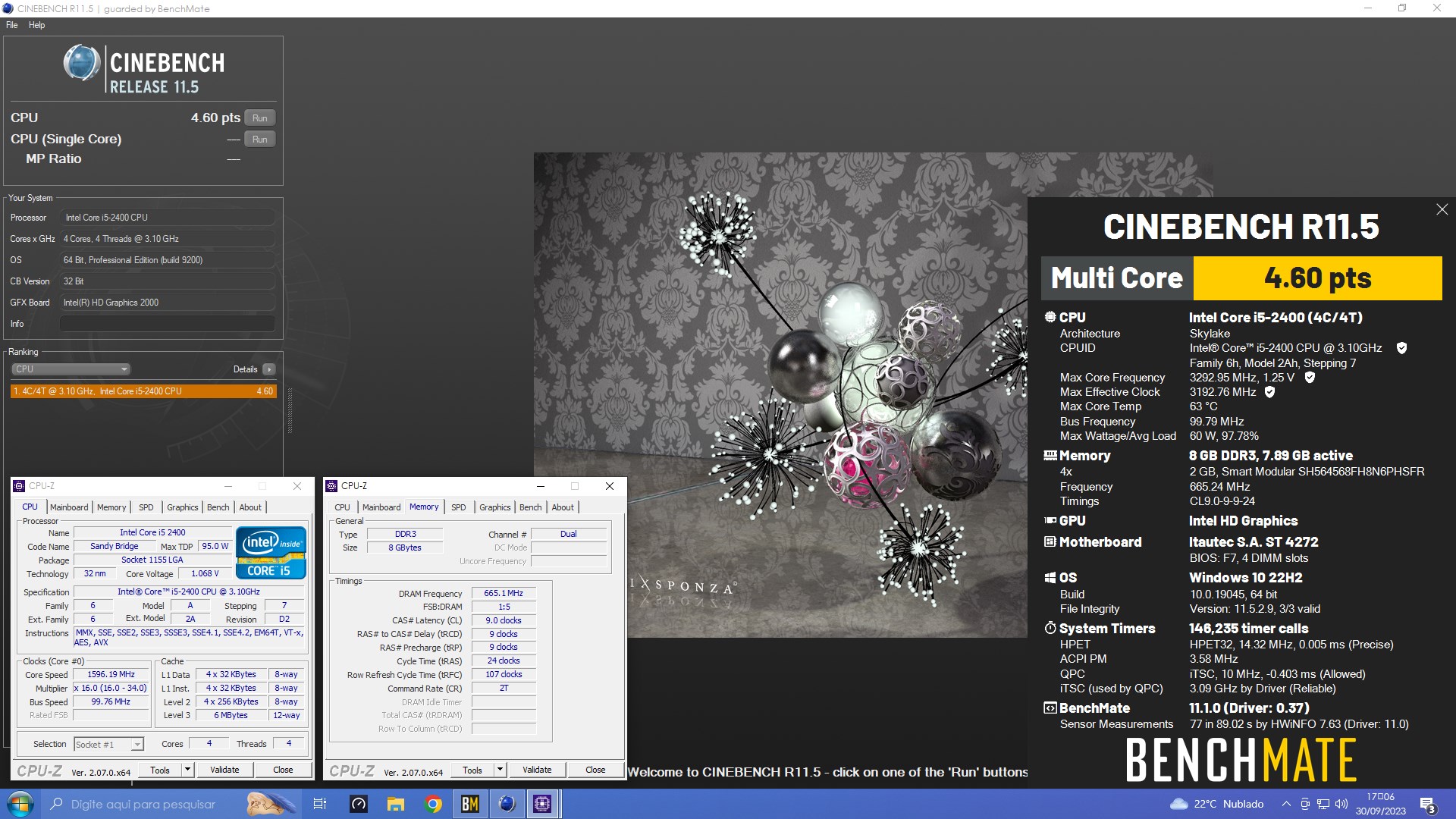This screenshot has width=1456, height=819.
Task: Click Tools button in right CPU-Z window
Action: [472, 770]
